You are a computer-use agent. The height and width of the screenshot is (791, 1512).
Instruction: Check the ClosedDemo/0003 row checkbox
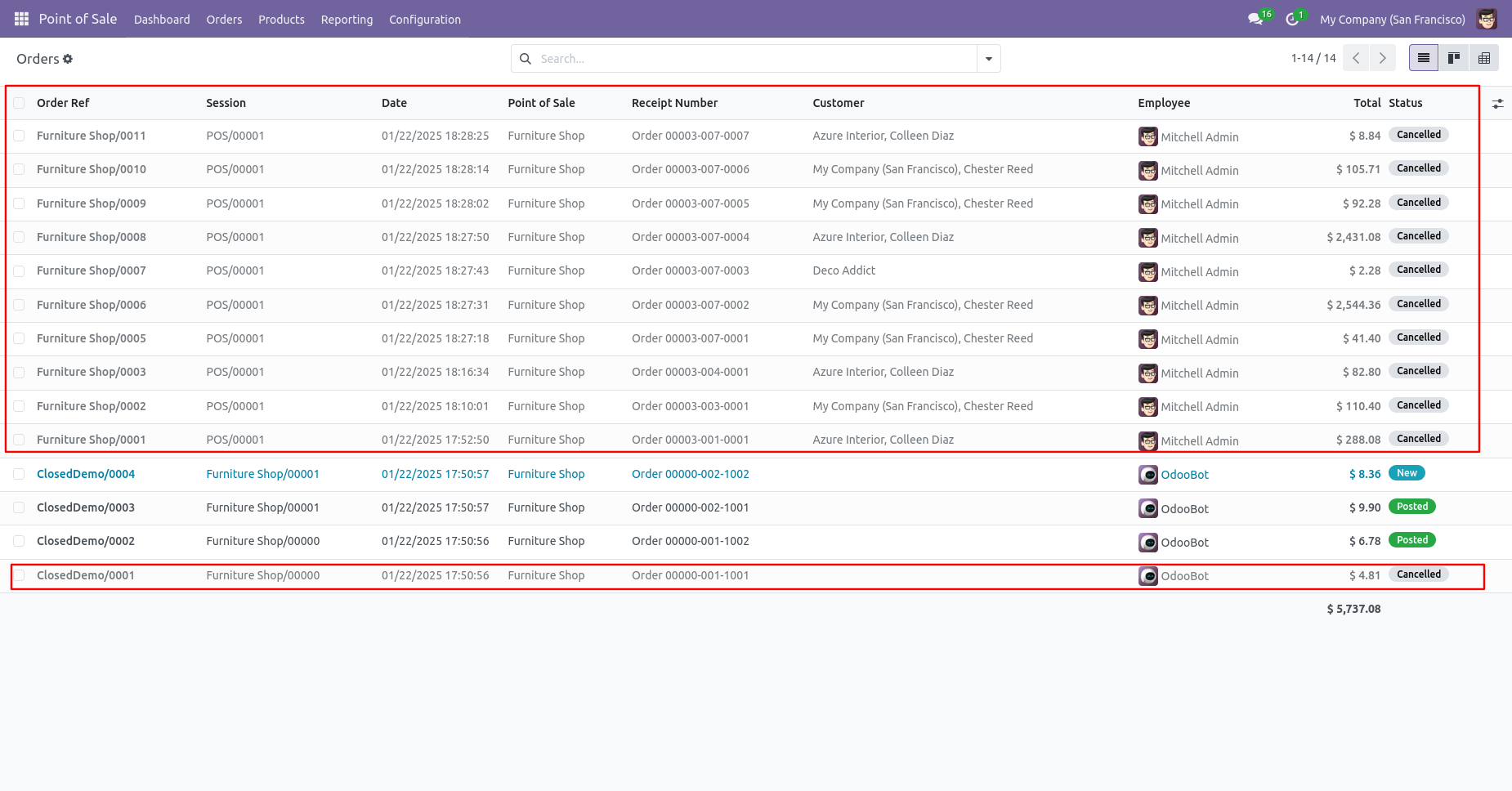click(19, 507)
